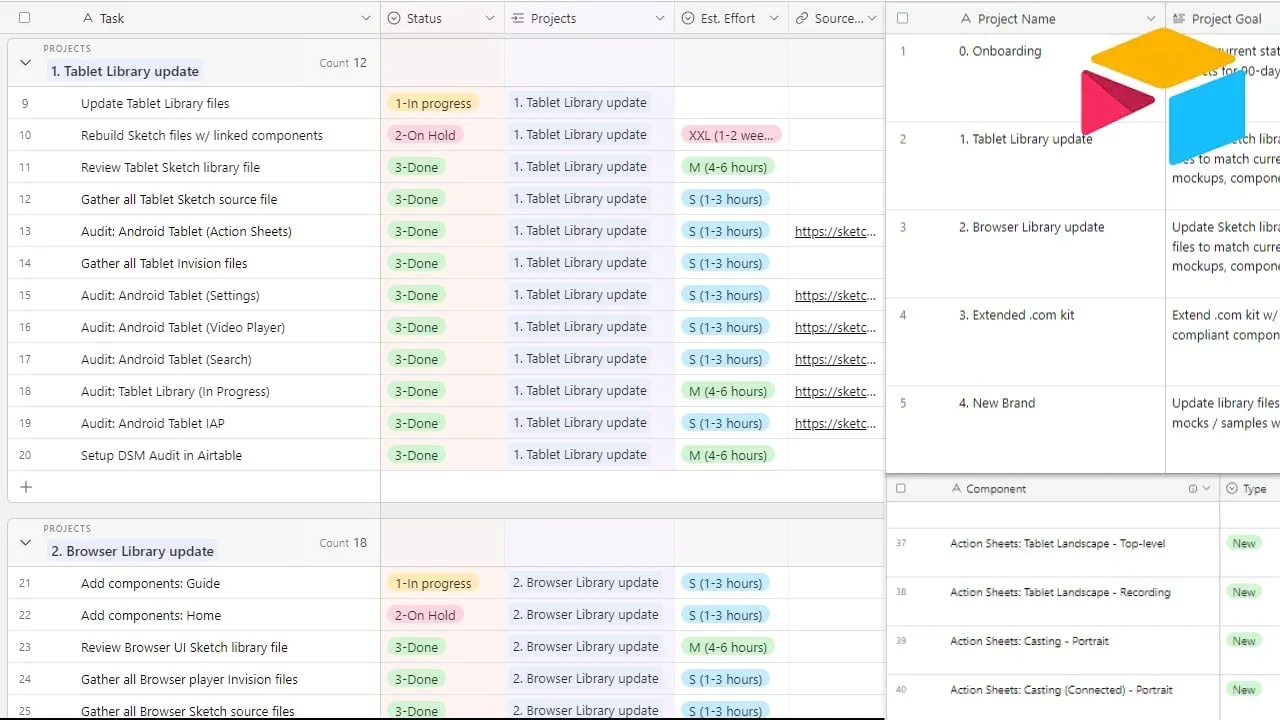Click the Count 12 summary in Tablet Library group
This screenshot has width=1280, height=720.
pyautogui.click(x=343, y=63)
